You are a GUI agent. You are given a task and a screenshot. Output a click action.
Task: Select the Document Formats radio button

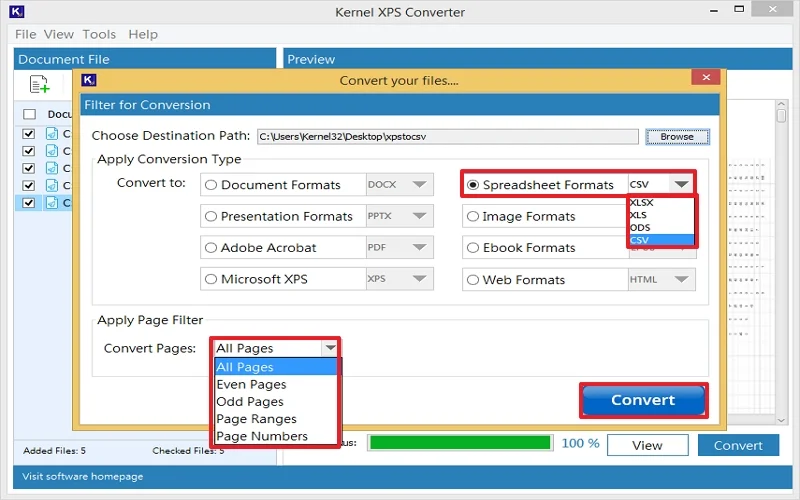[211, 185]
